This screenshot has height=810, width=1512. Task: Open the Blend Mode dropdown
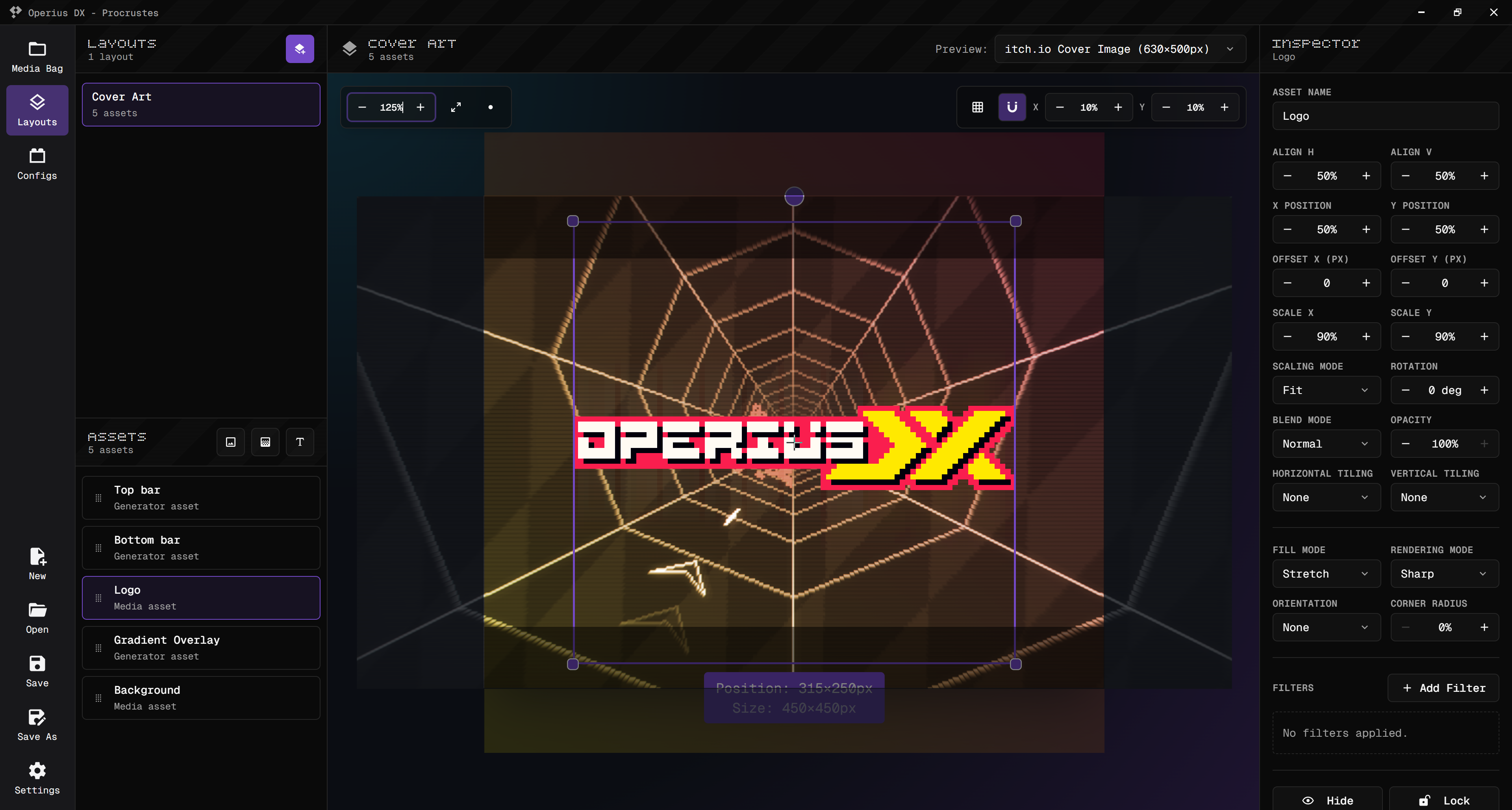coord(1326,444)
